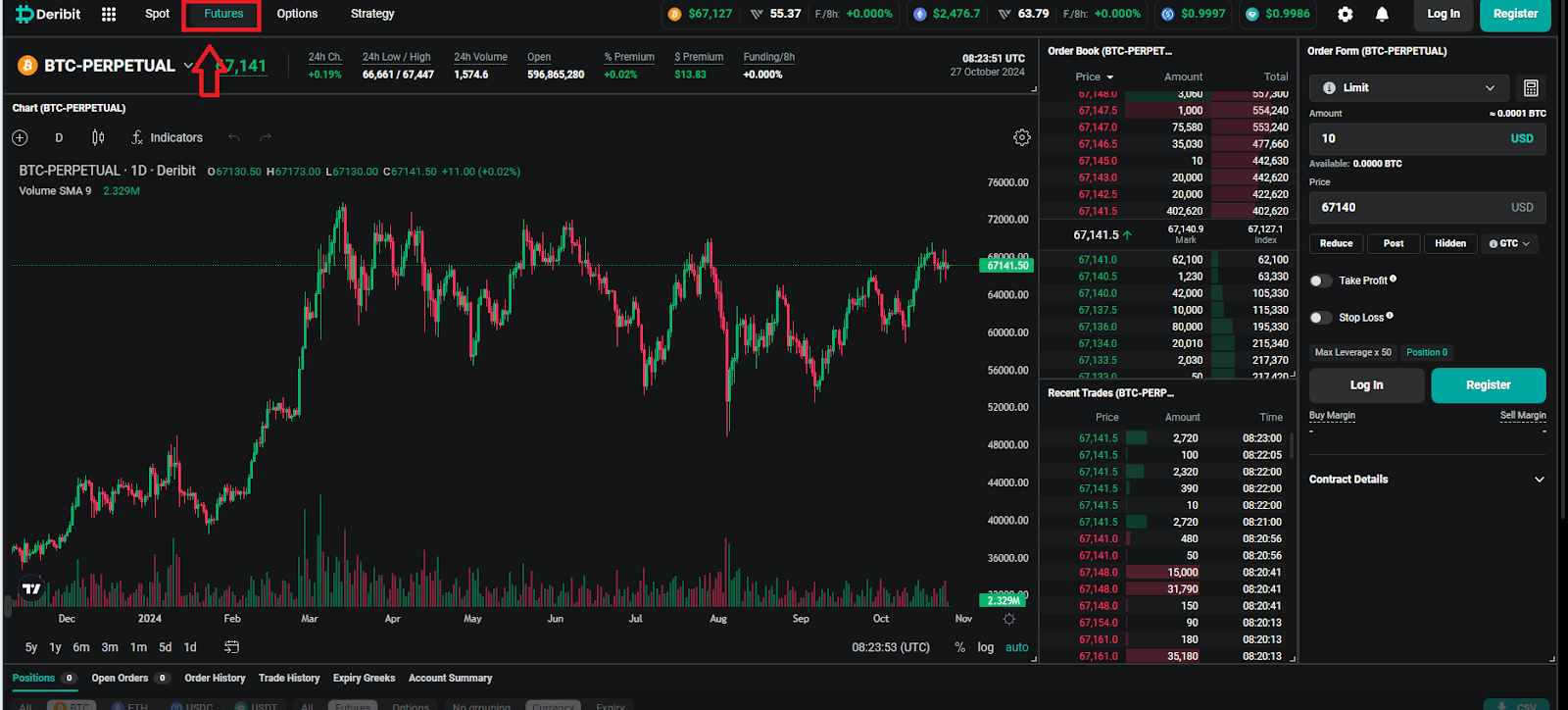Click the Position 0 label

pyautogui.click(x=1427, y=352)
